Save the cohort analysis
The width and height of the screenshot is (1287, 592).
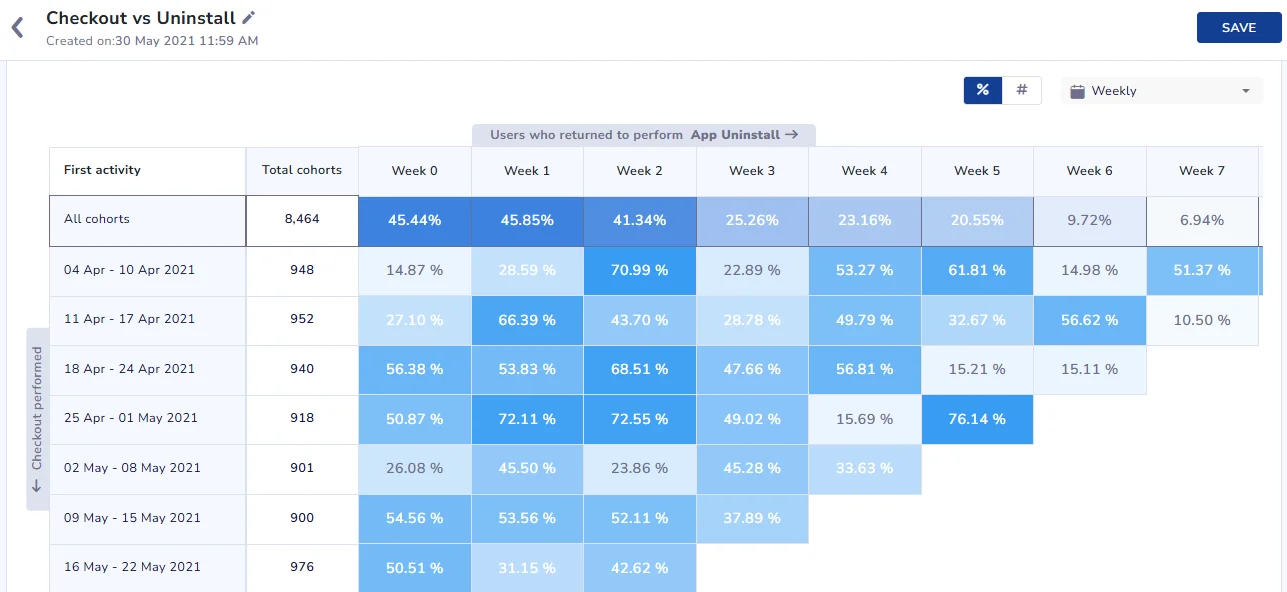pos(1238,28)
